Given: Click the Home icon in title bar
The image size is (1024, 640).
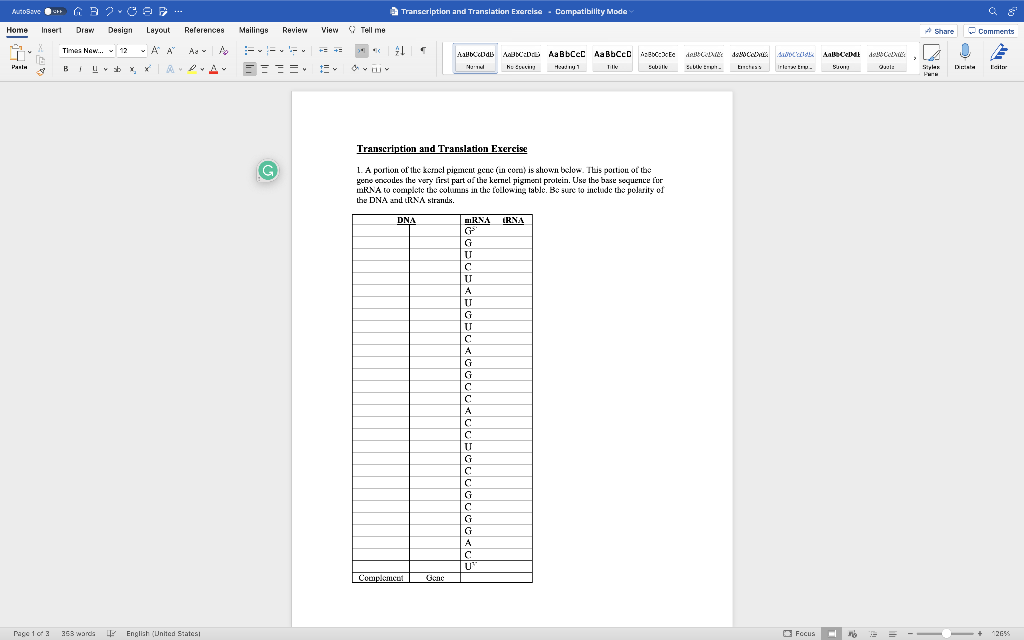Looking at the screenshot, I should coord(78,12).
